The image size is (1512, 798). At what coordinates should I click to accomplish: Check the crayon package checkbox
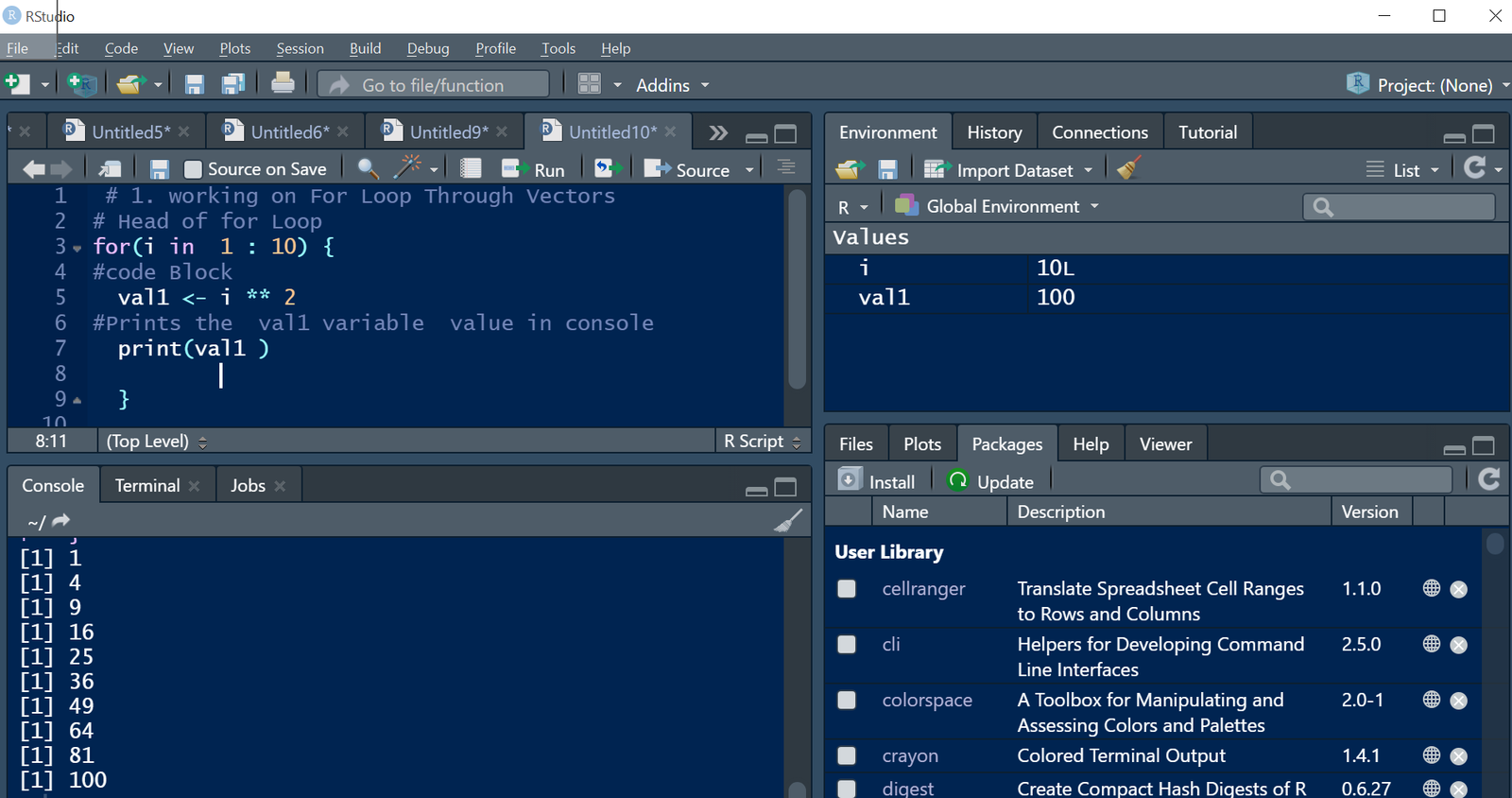(x=847, y=755)
